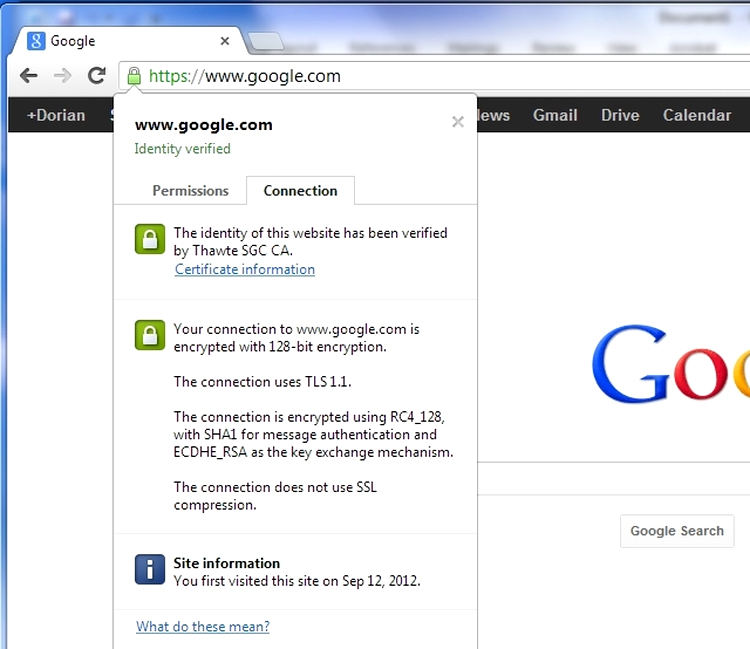The height and width of the screenshot is (649, 750).
Task: Close the site info popup
Action: pos(458,122)
